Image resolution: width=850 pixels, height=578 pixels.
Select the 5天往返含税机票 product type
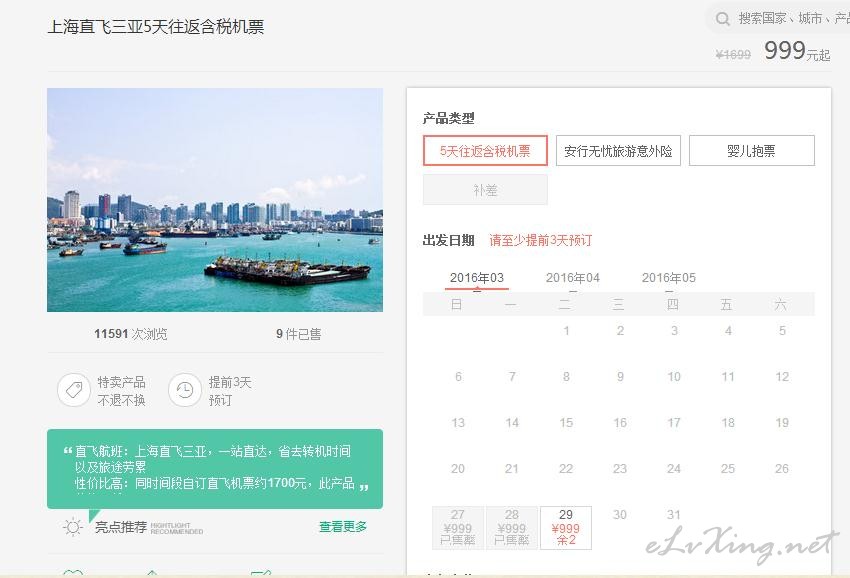point(485,151)
